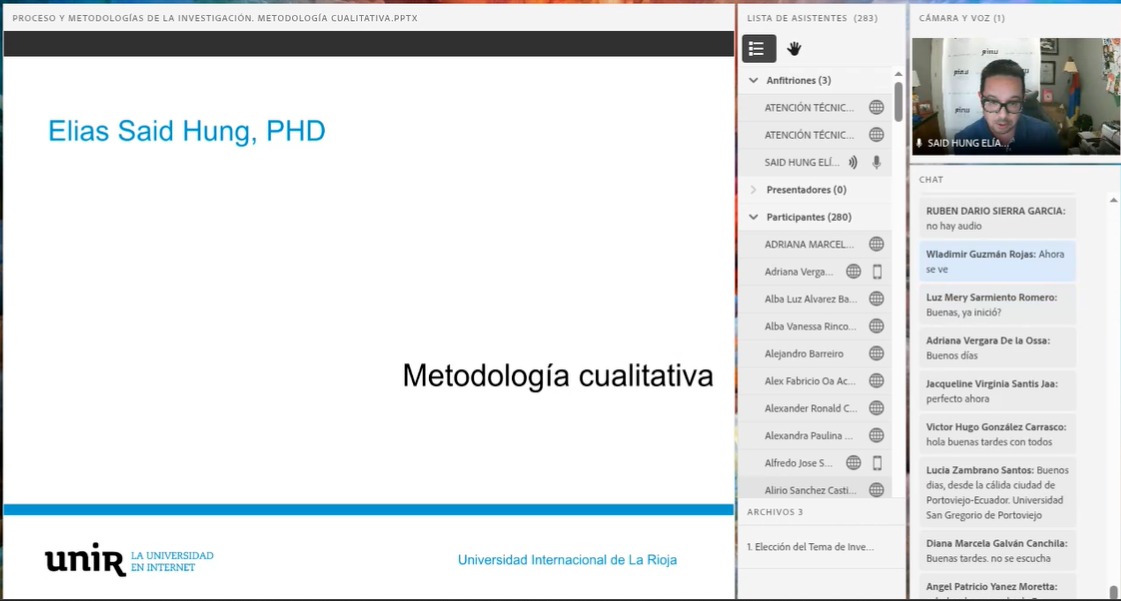The image size is (1121, 601).
Task: Click mobile device icon beside Adriana Verga
Action: click(877, 271)
